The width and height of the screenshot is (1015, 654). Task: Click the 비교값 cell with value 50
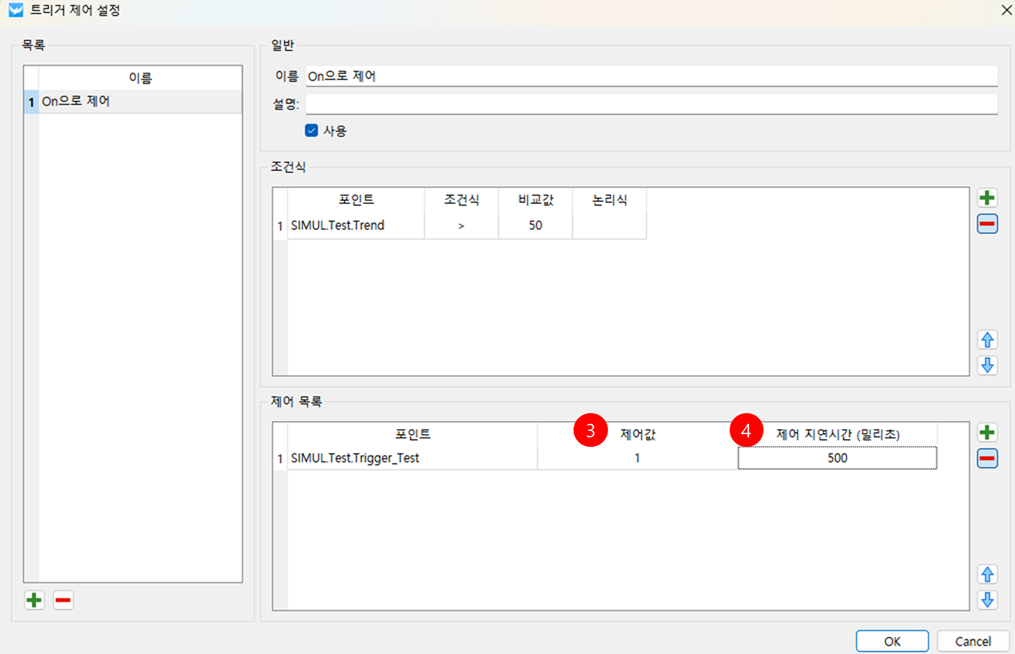point(535,226)
